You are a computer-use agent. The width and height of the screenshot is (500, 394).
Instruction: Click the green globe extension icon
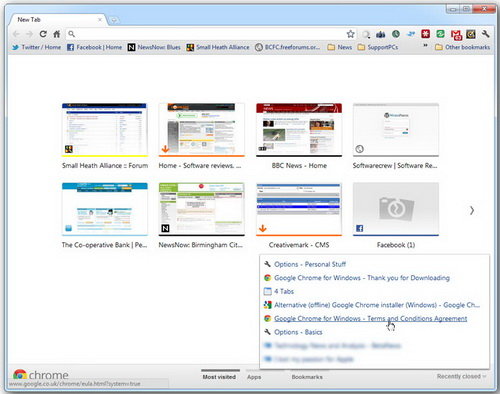[396, 34]
